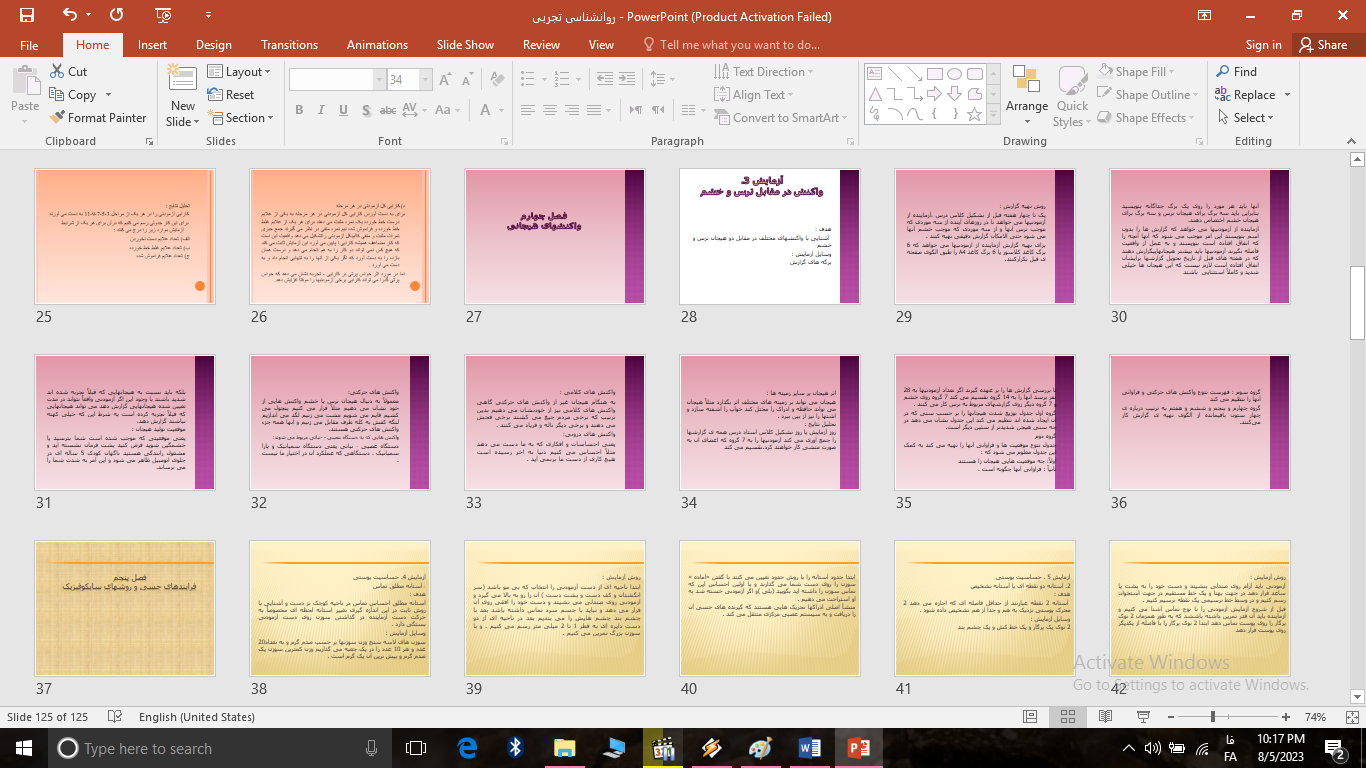1366x768 pixels.
Task: Toggle Underline text formatting
Action: (x=343, y=110)
